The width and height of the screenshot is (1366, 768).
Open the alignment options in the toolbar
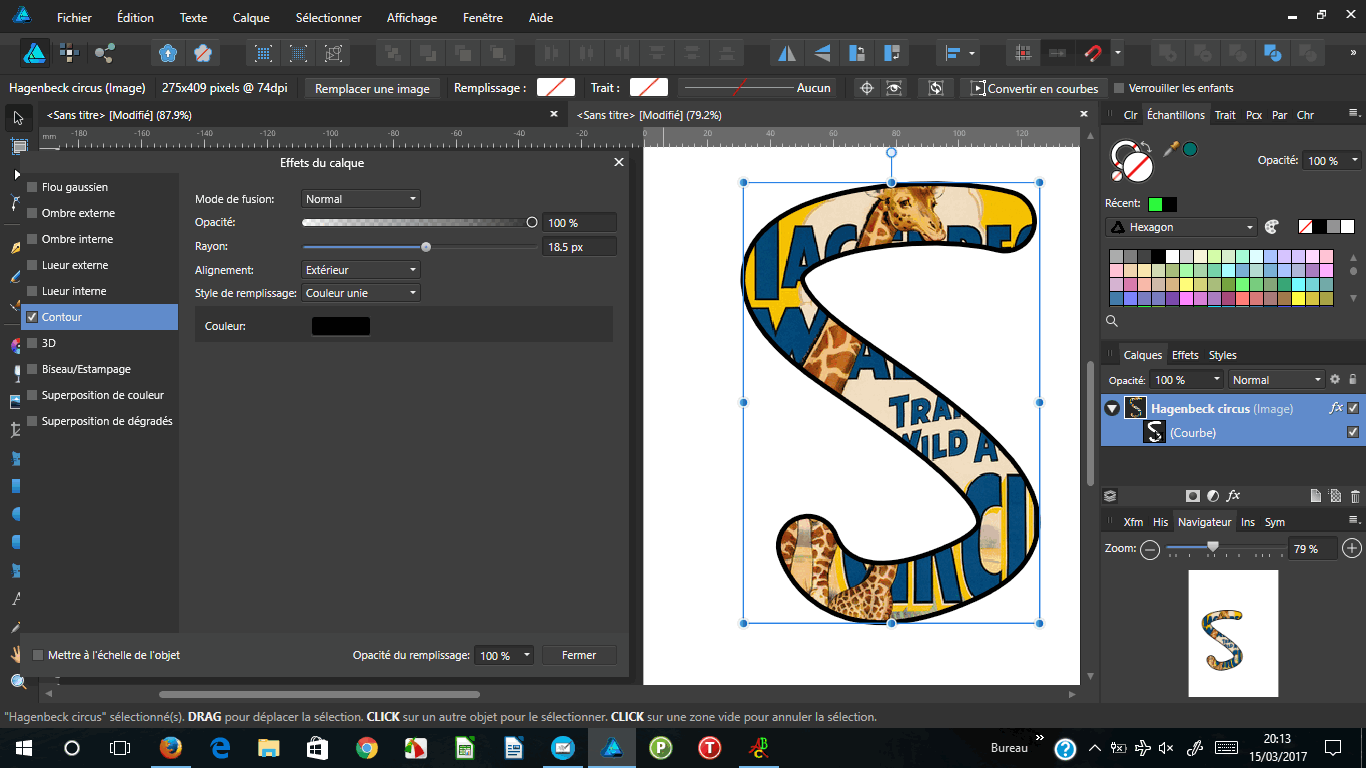pos(960,53)
